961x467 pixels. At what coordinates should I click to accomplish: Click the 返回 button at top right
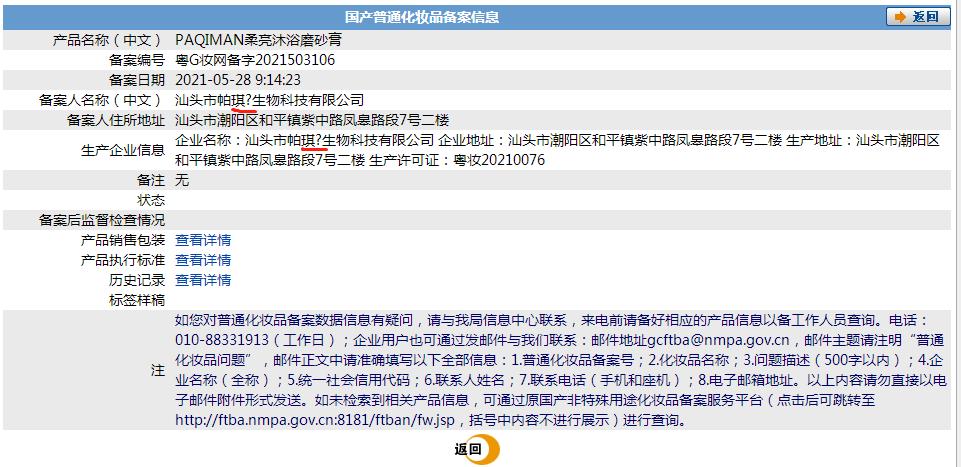(x=917, y=17)
